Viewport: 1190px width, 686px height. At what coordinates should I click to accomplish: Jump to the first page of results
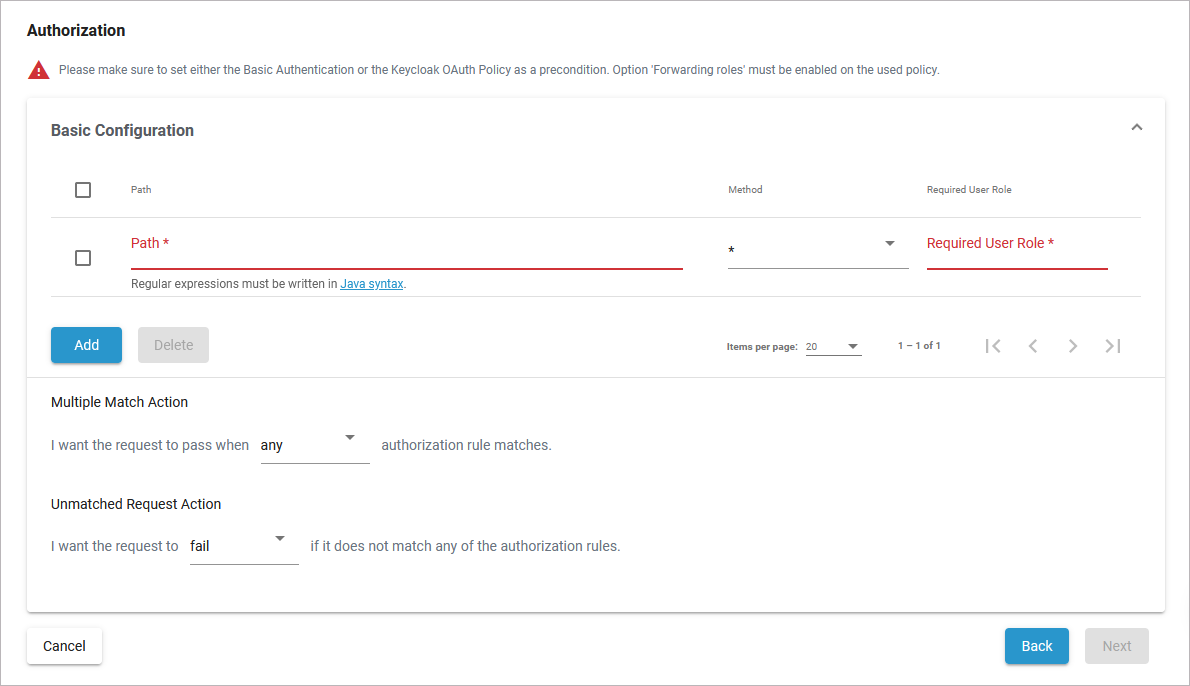tap(992, 345)
